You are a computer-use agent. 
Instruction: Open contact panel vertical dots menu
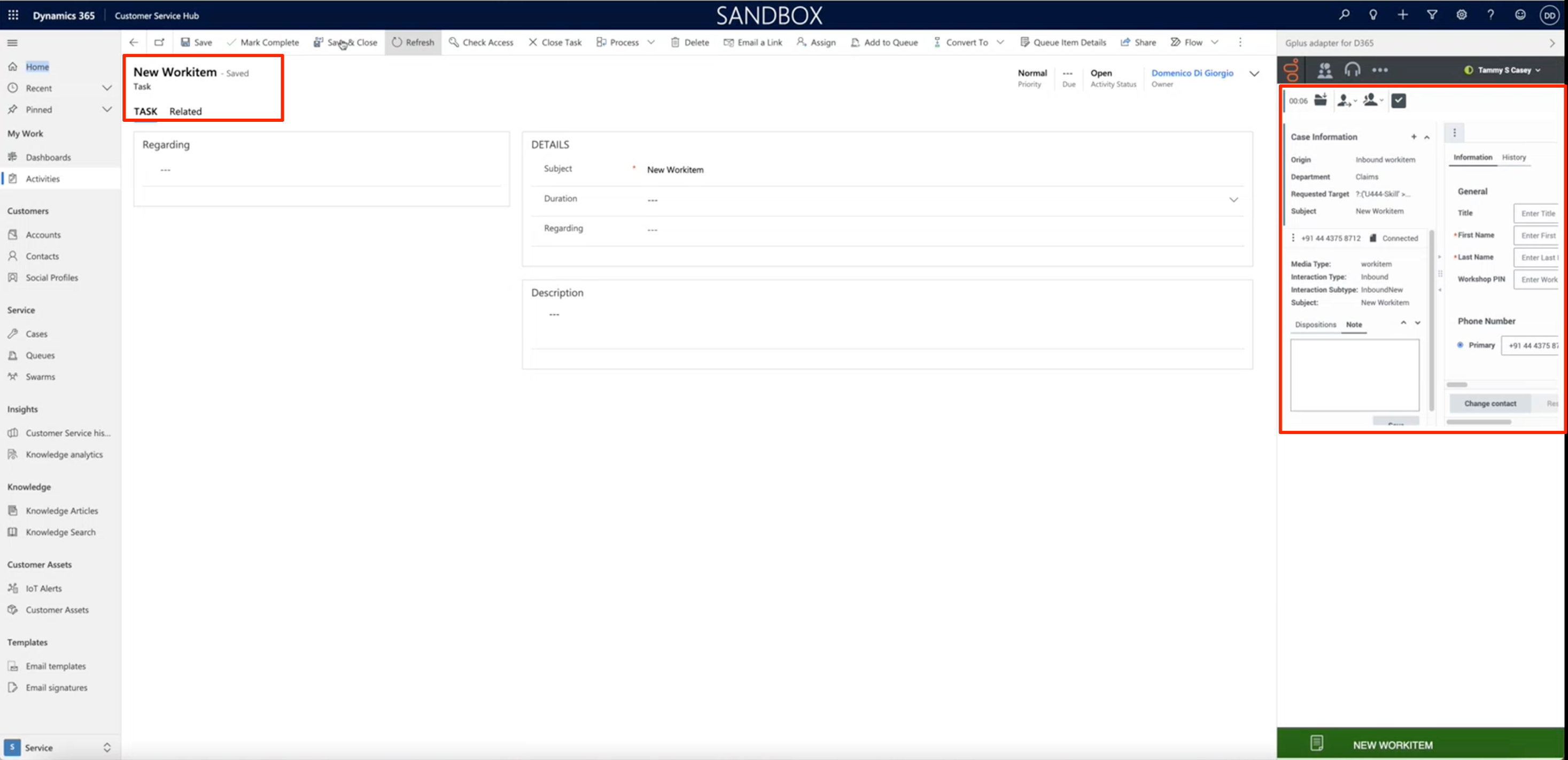[x=1455, y=133]
